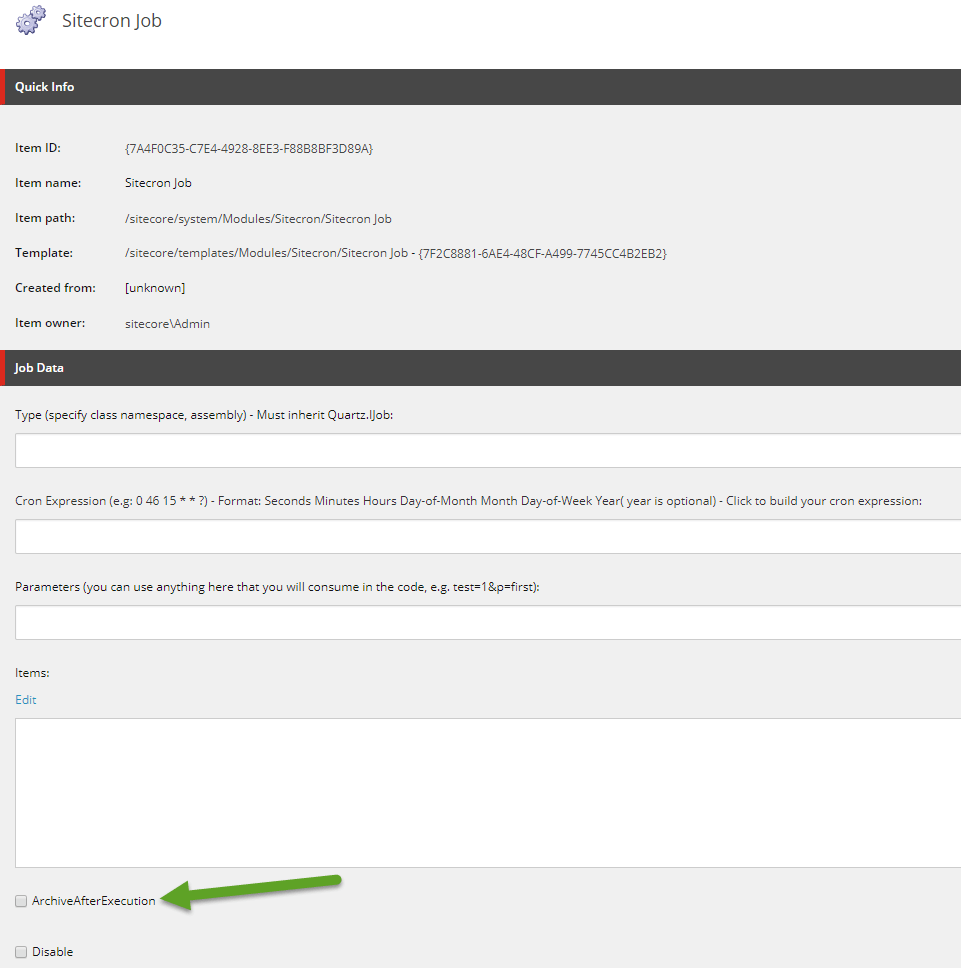Image resolution: width=961 pixels, height=968 pixels.
Task: Click inside the Items list box
Action: coord(488,792)
